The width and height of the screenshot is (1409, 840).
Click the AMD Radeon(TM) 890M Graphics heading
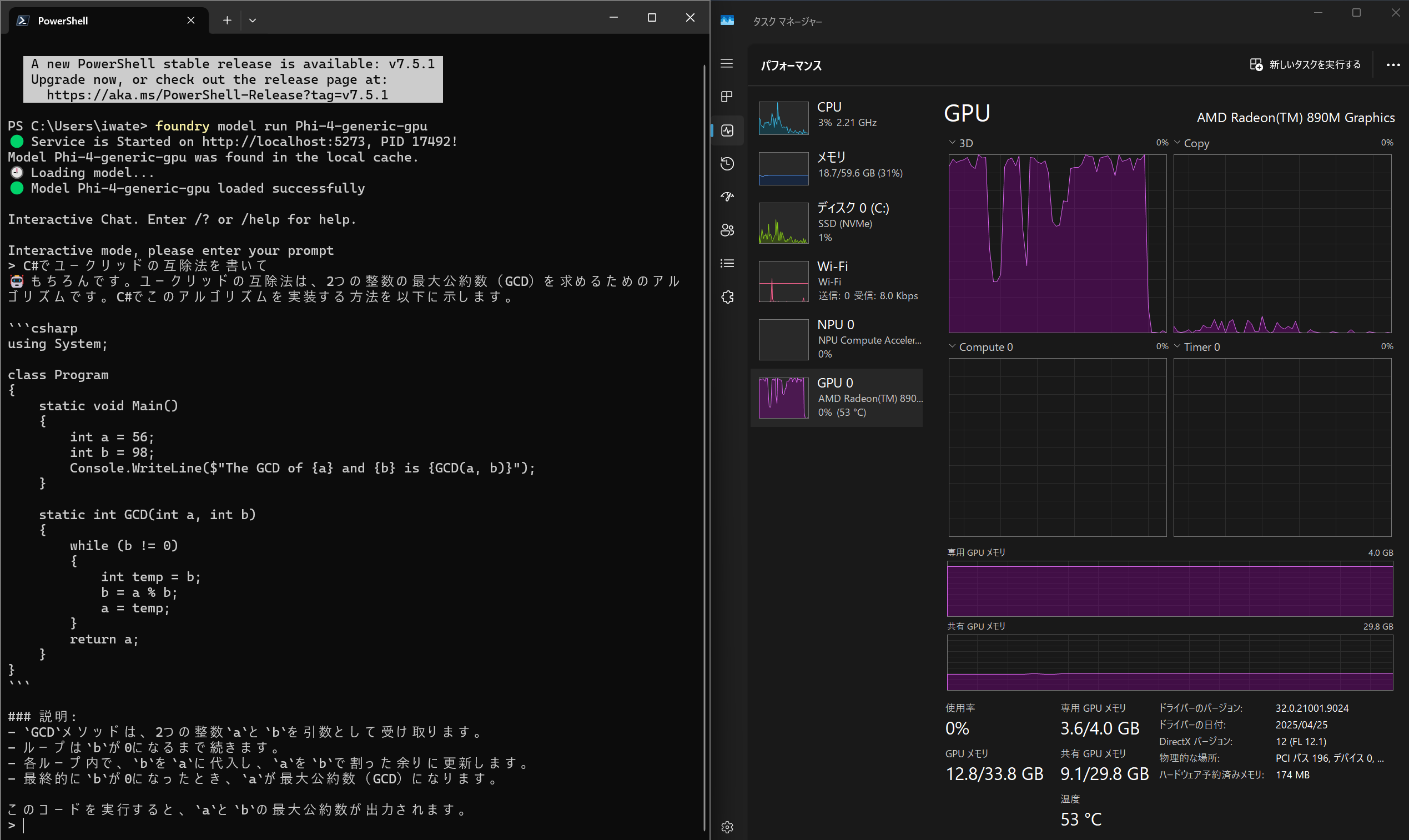[1295, 118]
